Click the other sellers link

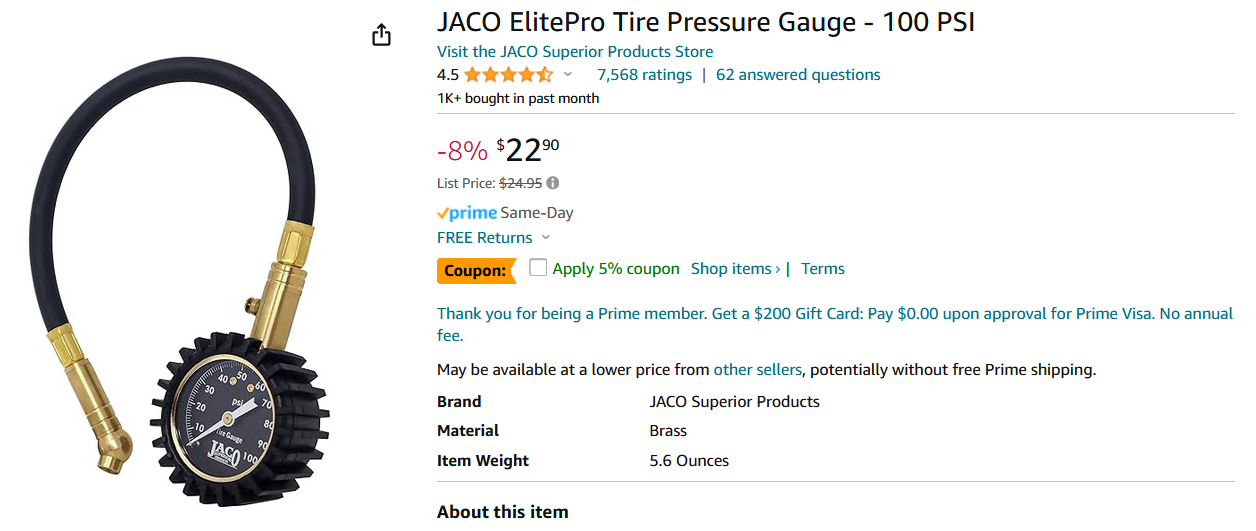(757, 370)
